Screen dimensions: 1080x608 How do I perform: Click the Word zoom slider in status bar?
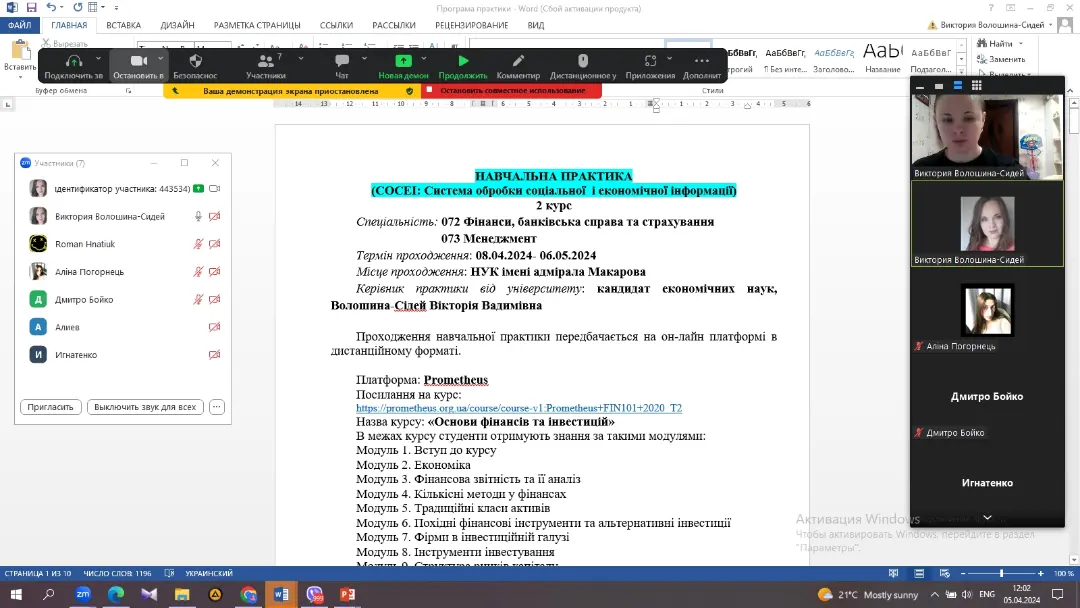1001,574
